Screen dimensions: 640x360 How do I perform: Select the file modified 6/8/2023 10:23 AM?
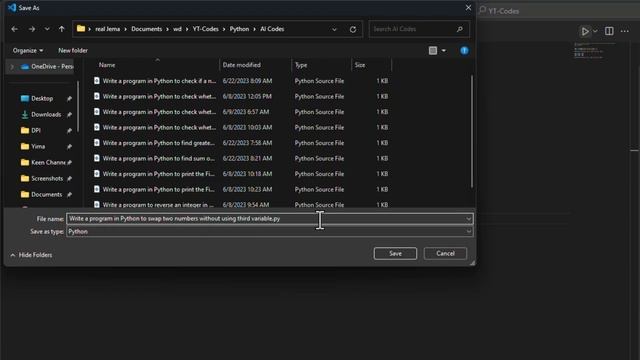coord(241,189)
